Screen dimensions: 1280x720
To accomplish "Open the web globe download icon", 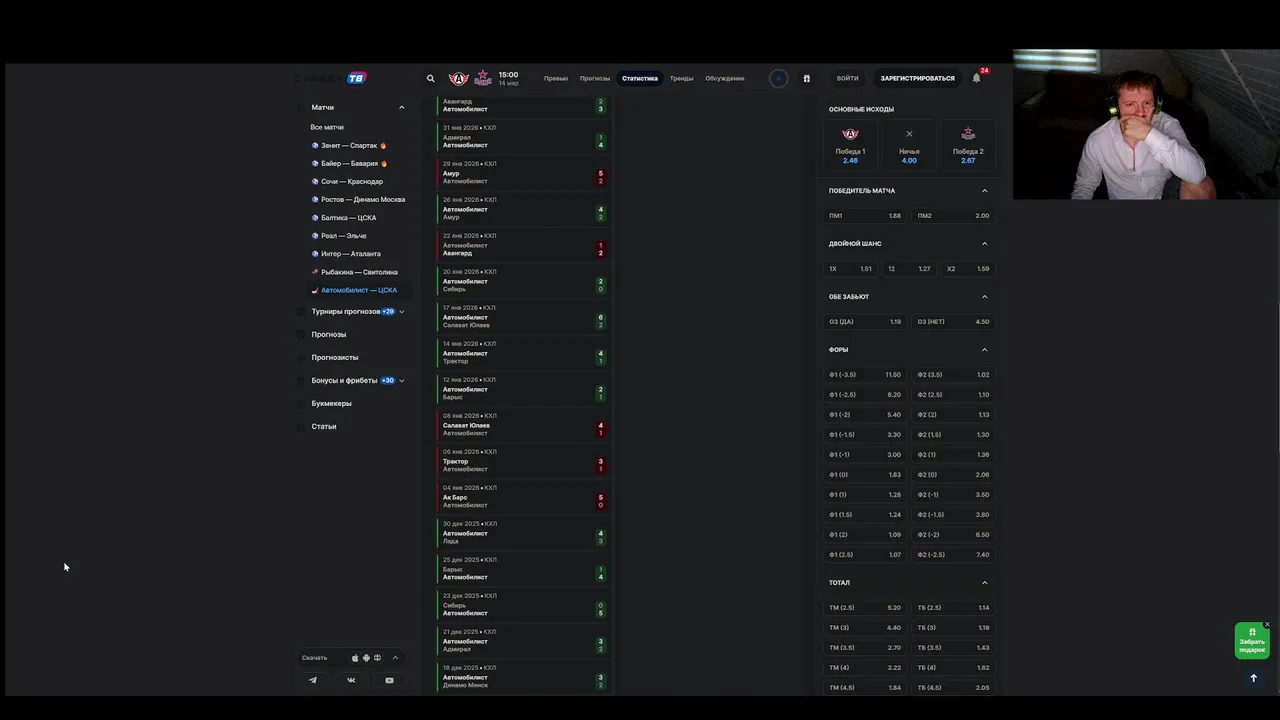I will point(377,658).
